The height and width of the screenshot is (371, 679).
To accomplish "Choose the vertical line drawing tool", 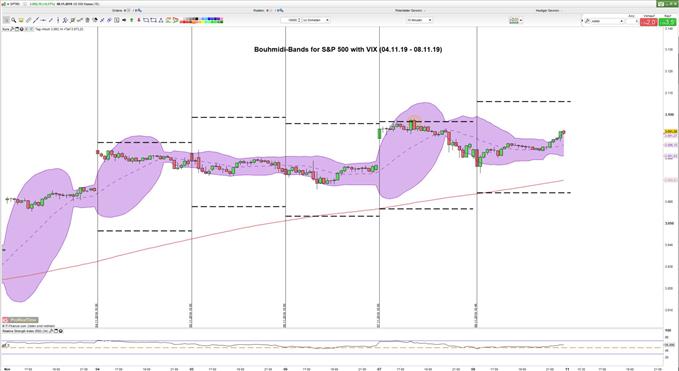I will (58, 20).
